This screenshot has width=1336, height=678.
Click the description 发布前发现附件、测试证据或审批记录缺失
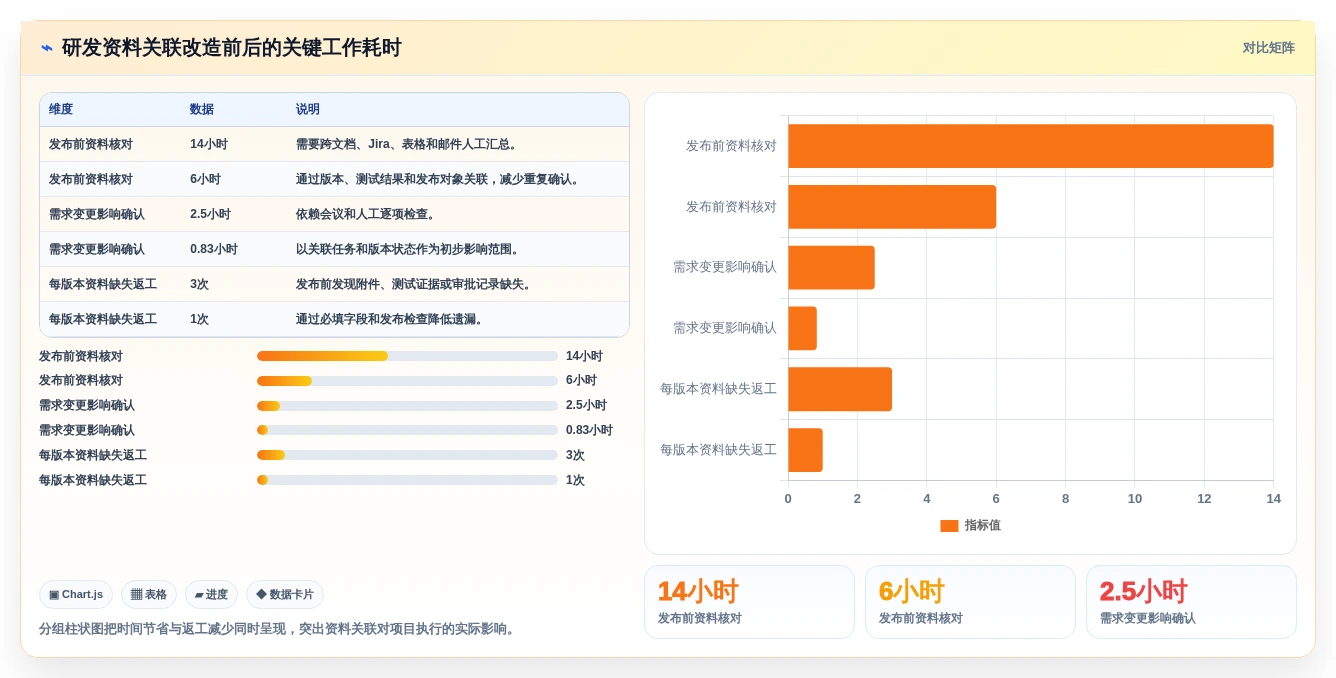(415, 285)
